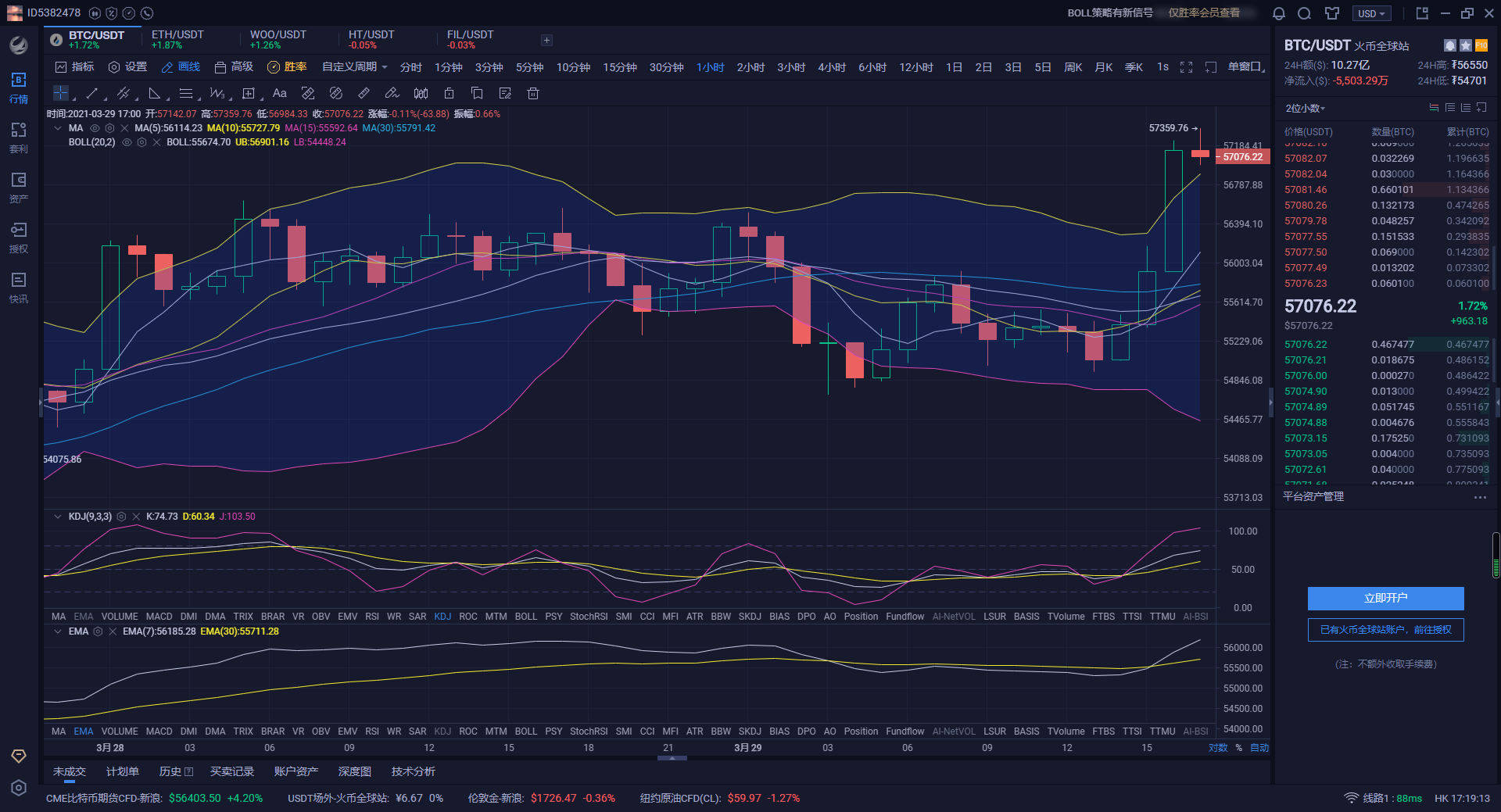Select the 4小时 timeframe
This screenshot has height=812, width=1501.
(x=832, y=67)
